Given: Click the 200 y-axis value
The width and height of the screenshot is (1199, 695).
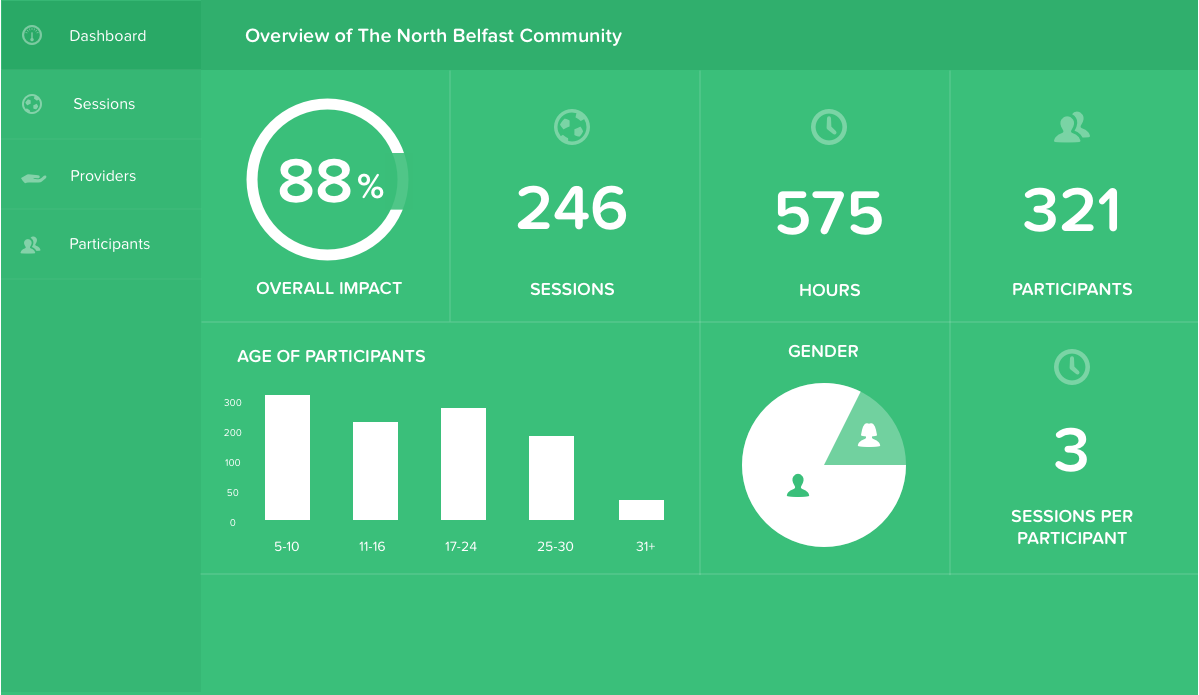Looking at the screenshot, I should click(x=232, y=433).
